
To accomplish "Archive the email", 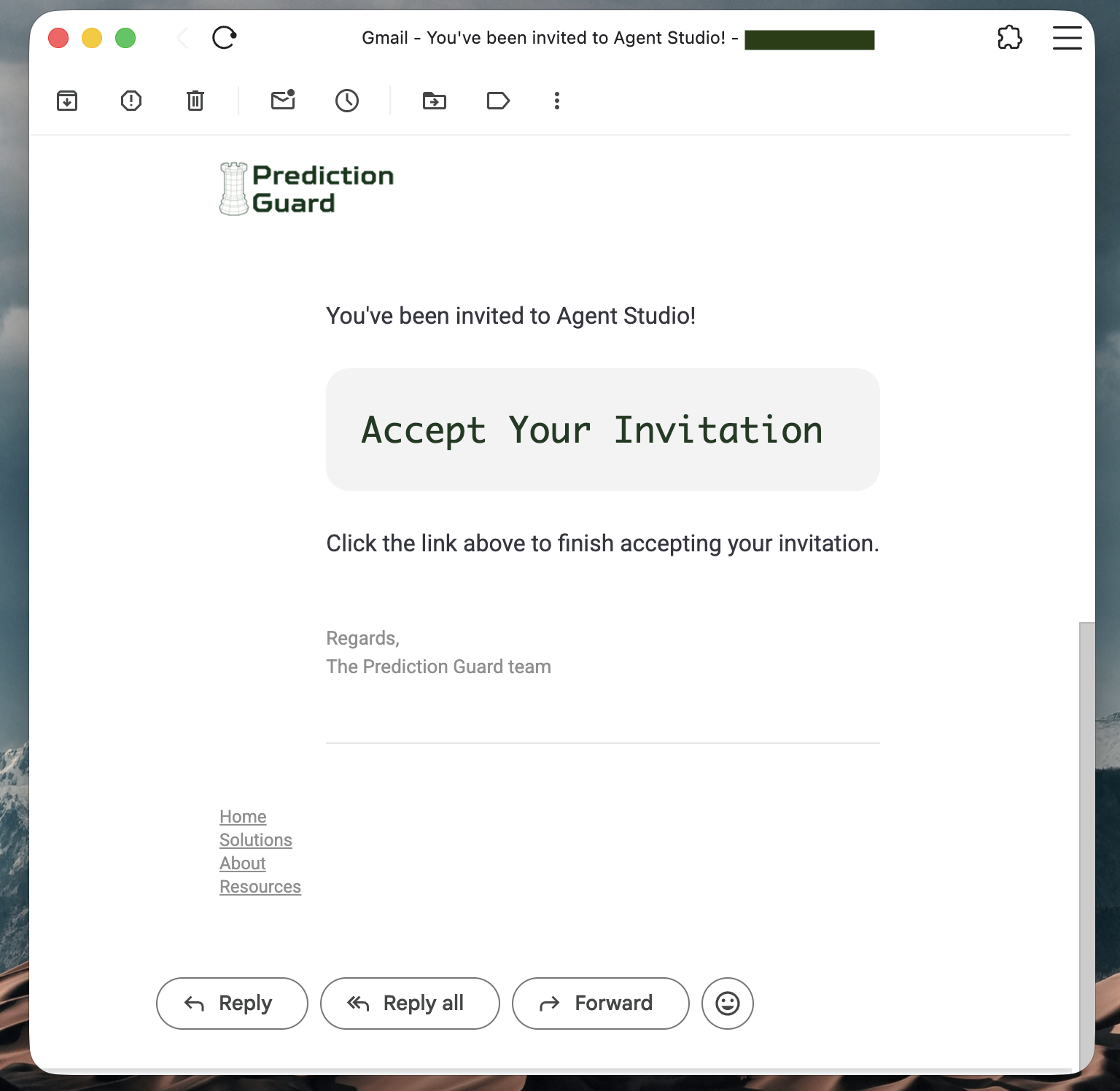I will [66, 101].
